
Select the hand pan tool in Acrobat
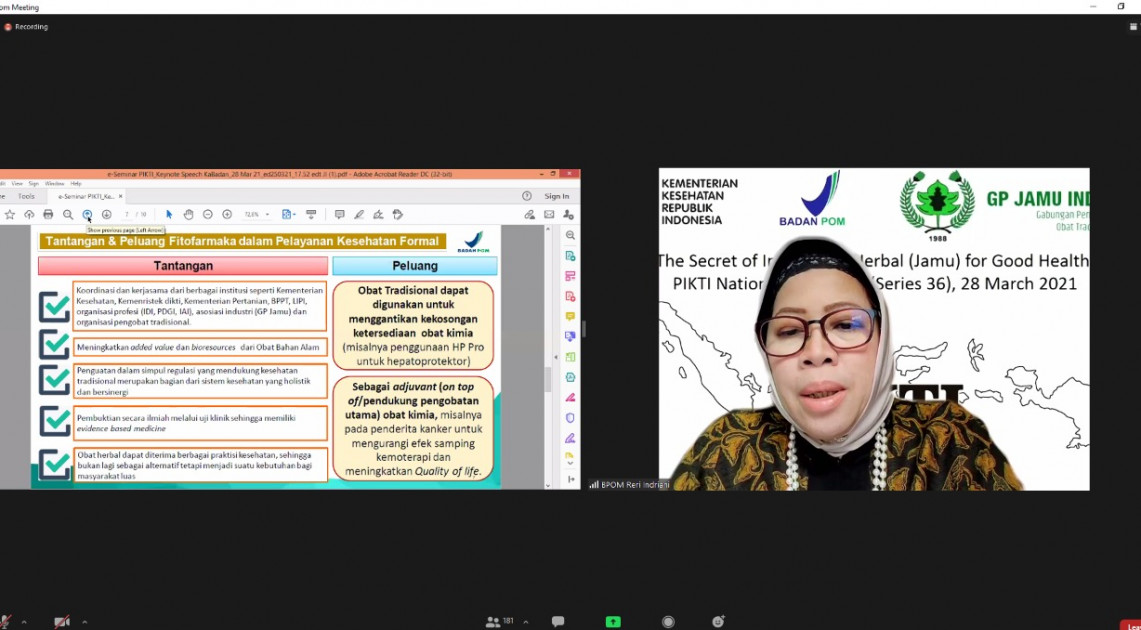coord(188,215)
